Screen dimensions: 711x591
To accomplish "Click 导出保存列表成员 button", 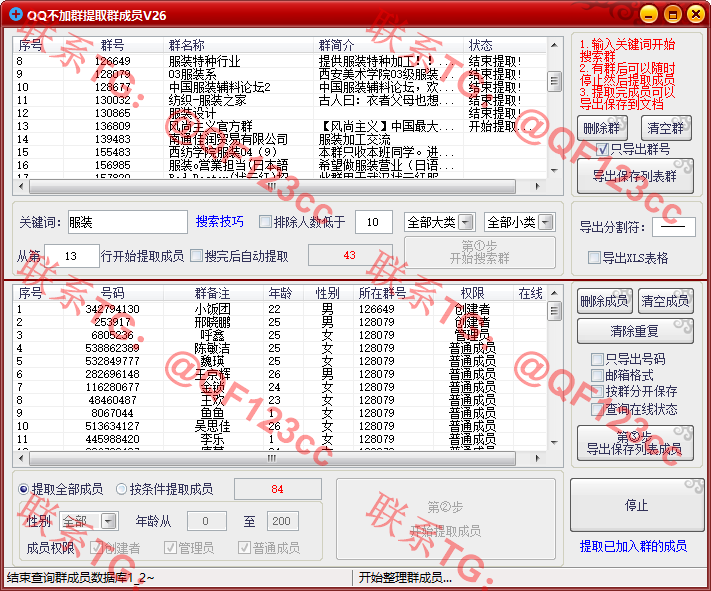I will click(x=635, y=443).
